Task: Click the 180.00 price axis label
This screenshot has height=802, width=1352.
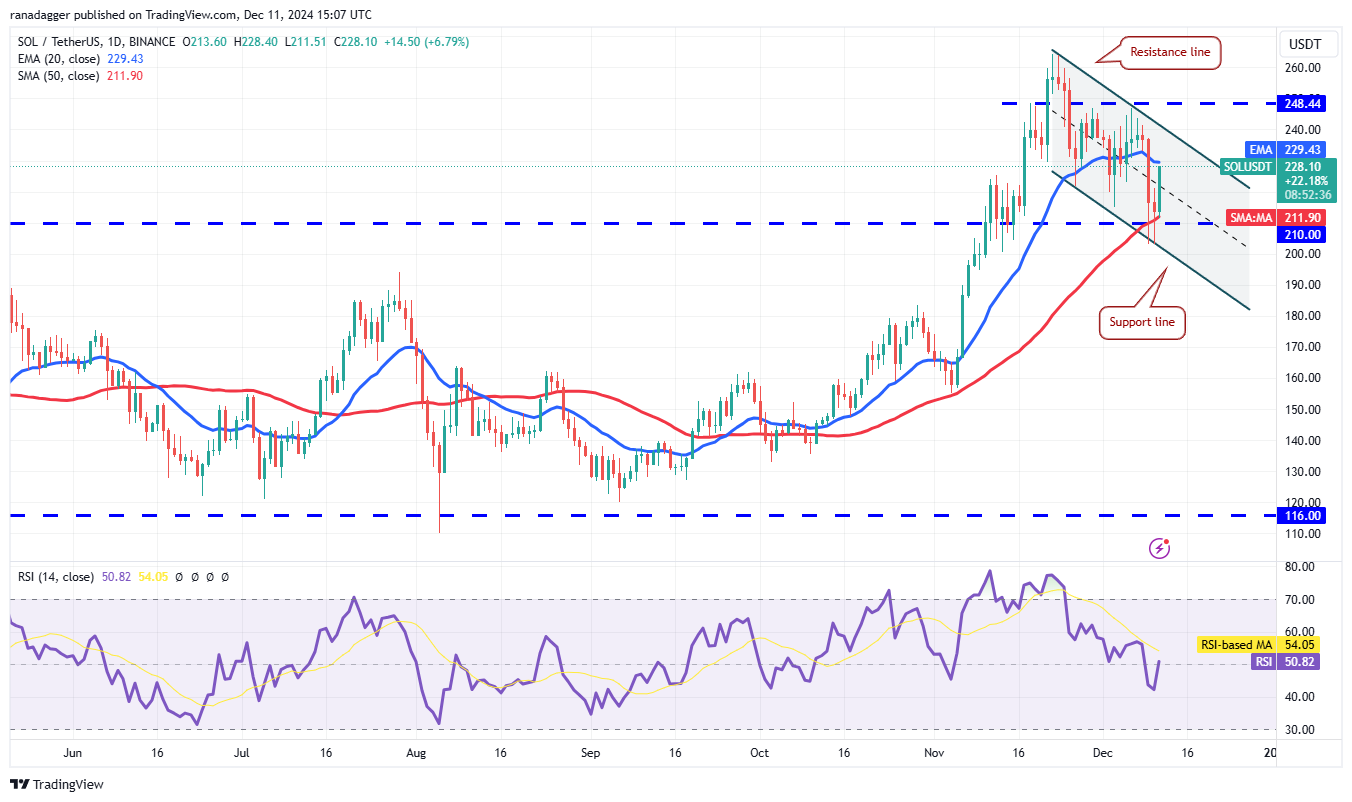Action: (x=1305, y=316)
